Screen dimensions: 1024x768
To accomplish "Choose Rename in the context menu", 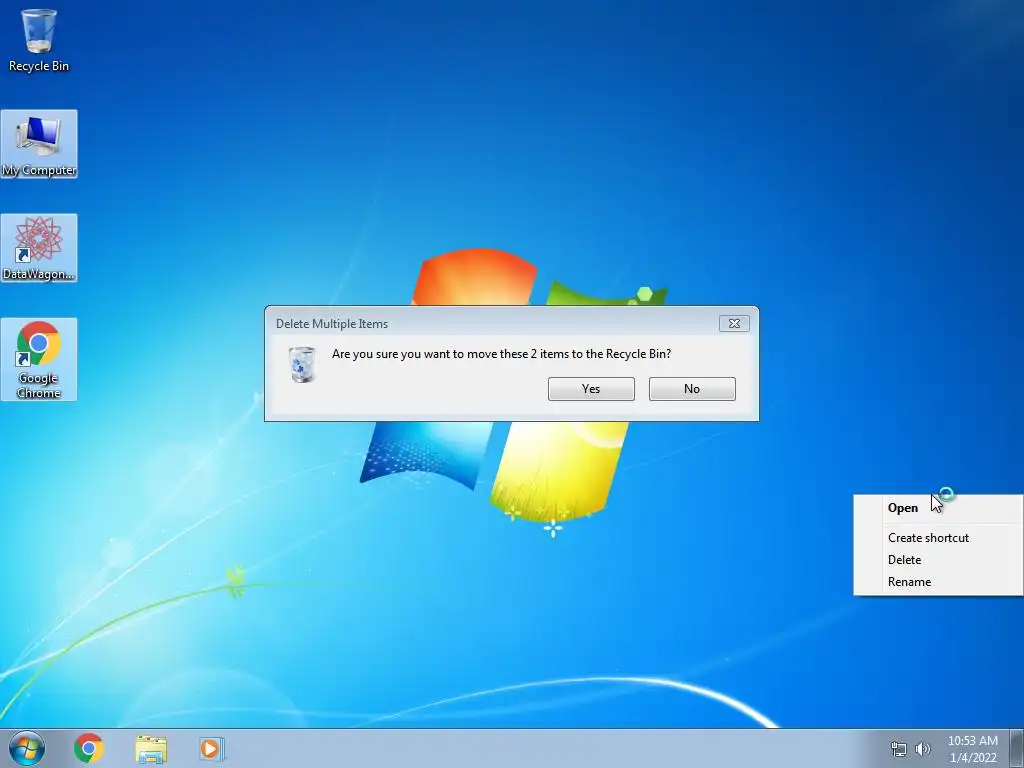I will (938, 582).
